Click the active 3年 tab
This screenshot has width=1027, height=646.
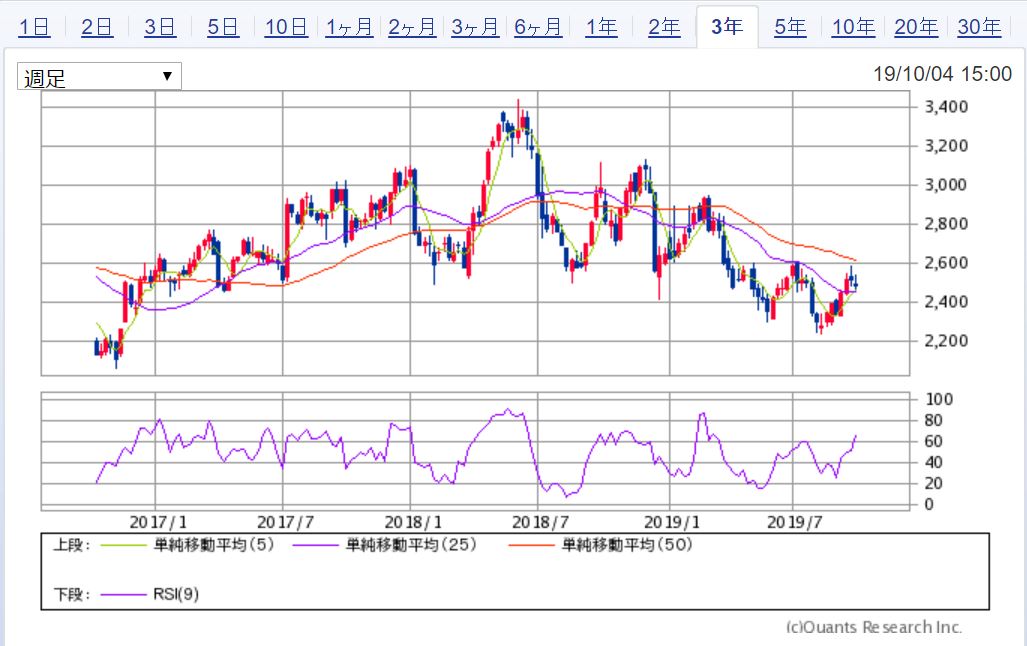click(x=727, y=27)
